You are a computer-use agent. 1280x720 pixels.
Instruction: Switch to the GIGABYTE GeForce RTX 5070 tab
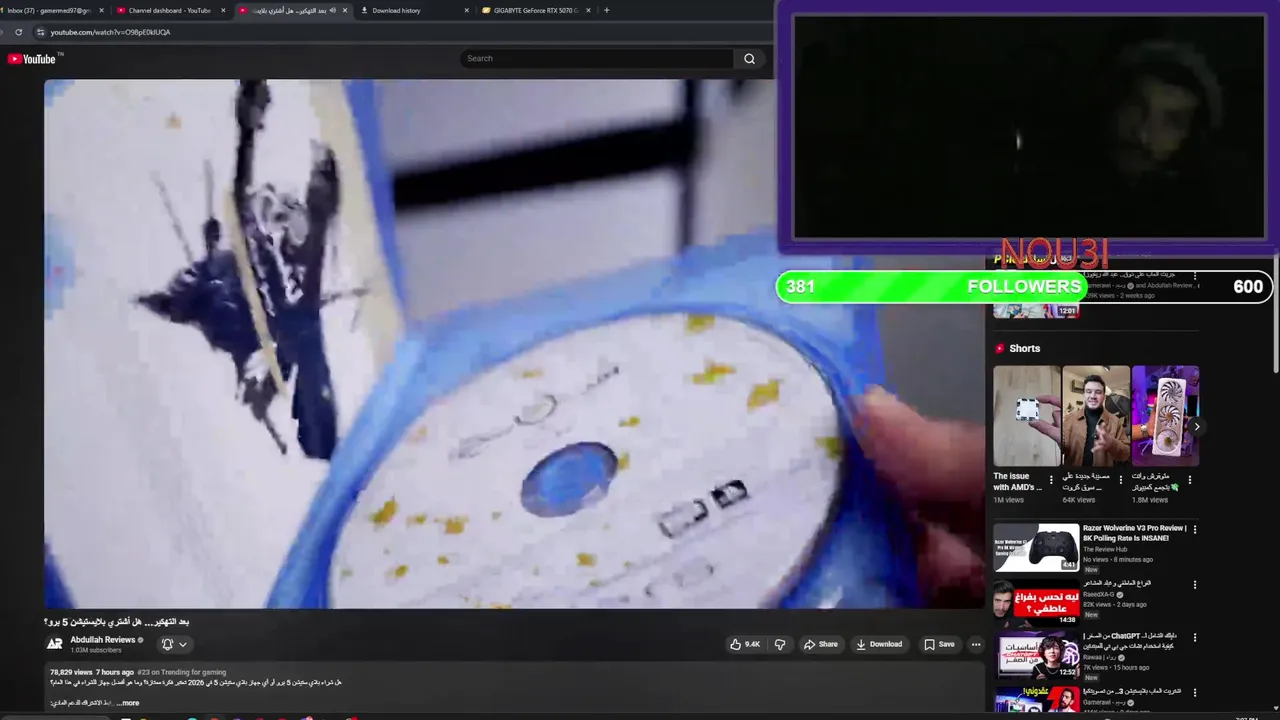click(x=536, y=10)
